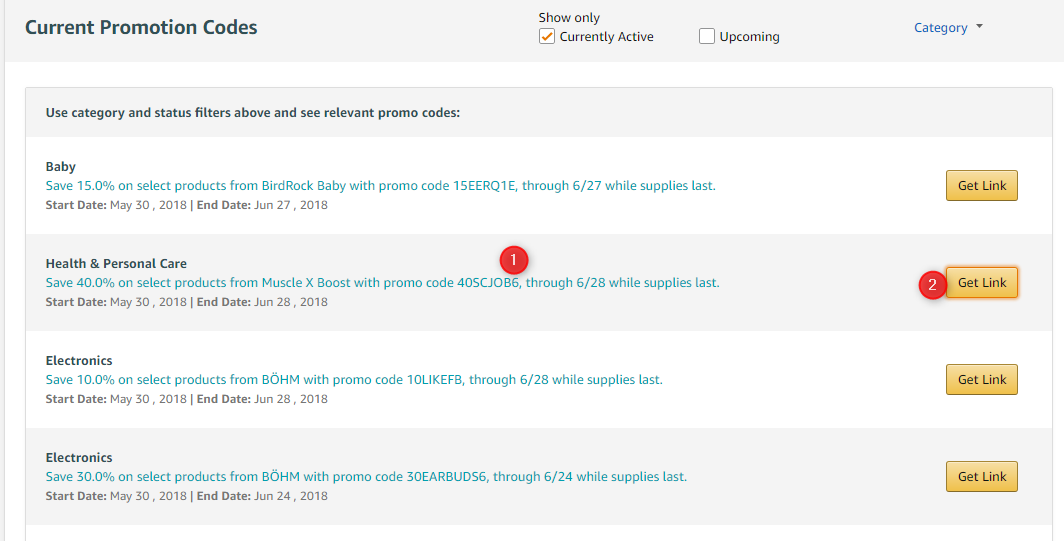
Task: Uncheck the Currently Active checkbox
Action: (x=547, y=37)
